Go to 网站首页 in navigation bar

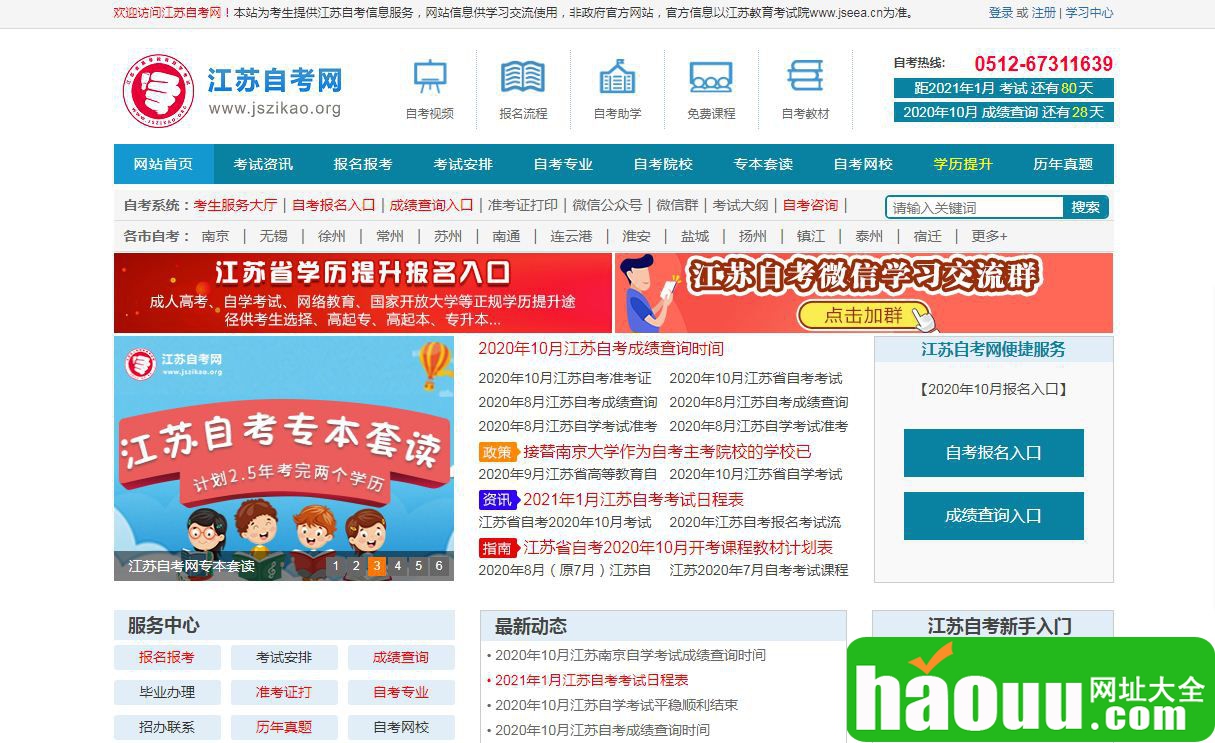(x=163, y=164)
